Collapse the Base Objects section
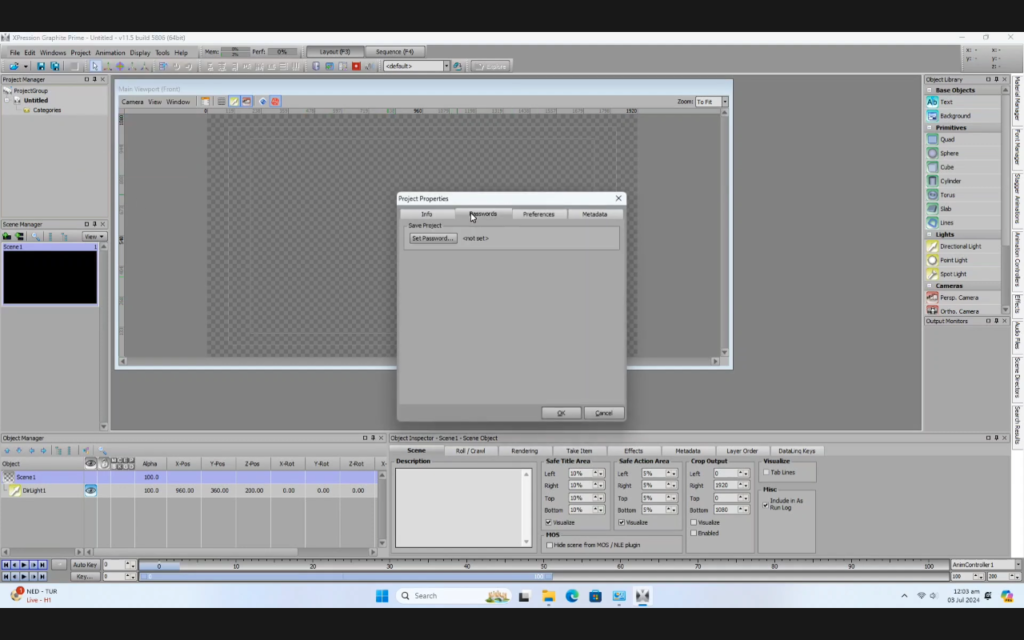 929,90
